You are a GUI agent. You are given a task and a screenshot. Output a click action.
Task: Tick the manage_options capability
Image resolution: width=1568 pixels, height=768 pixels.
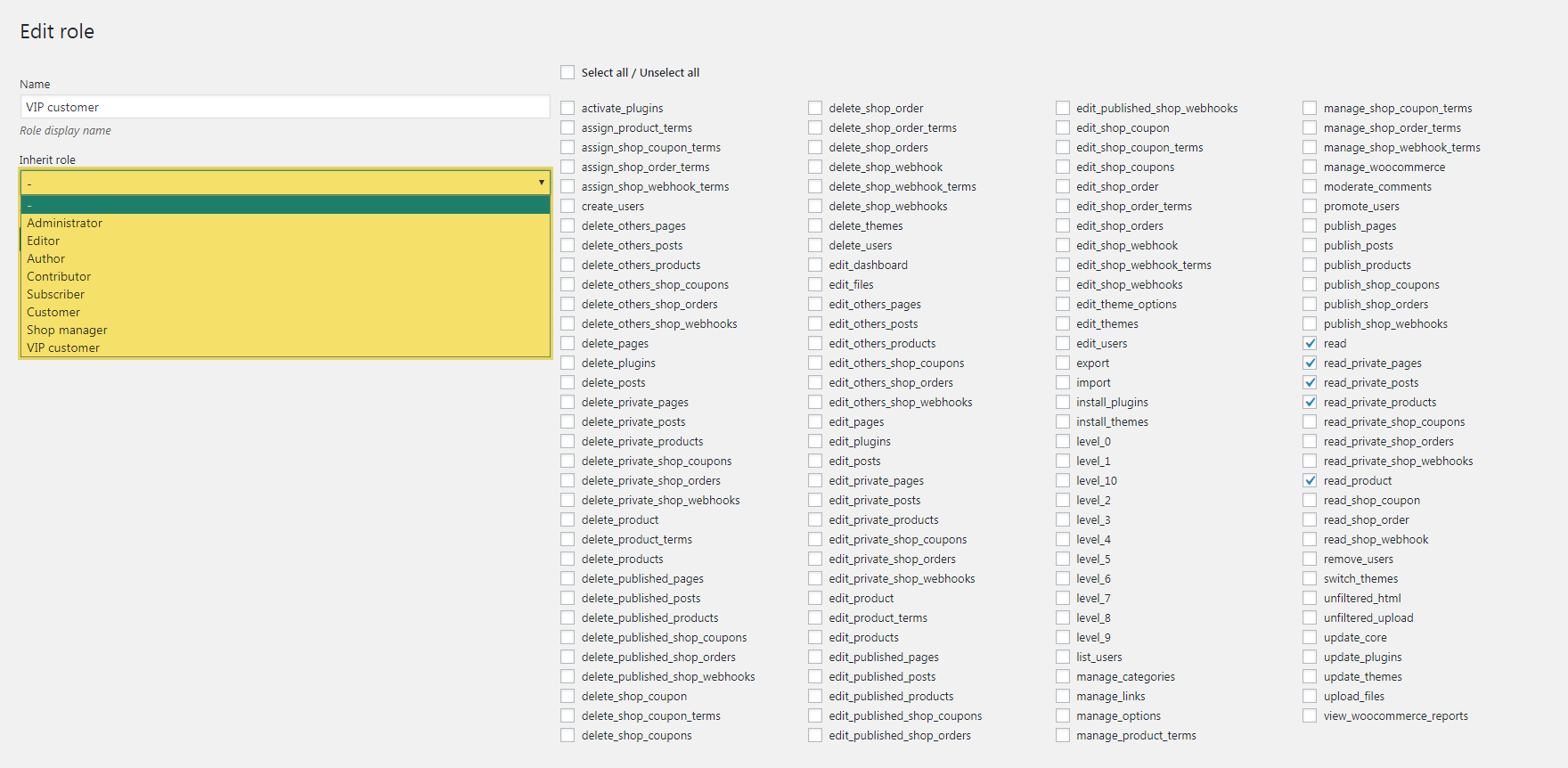click(x=1063, y=715)
